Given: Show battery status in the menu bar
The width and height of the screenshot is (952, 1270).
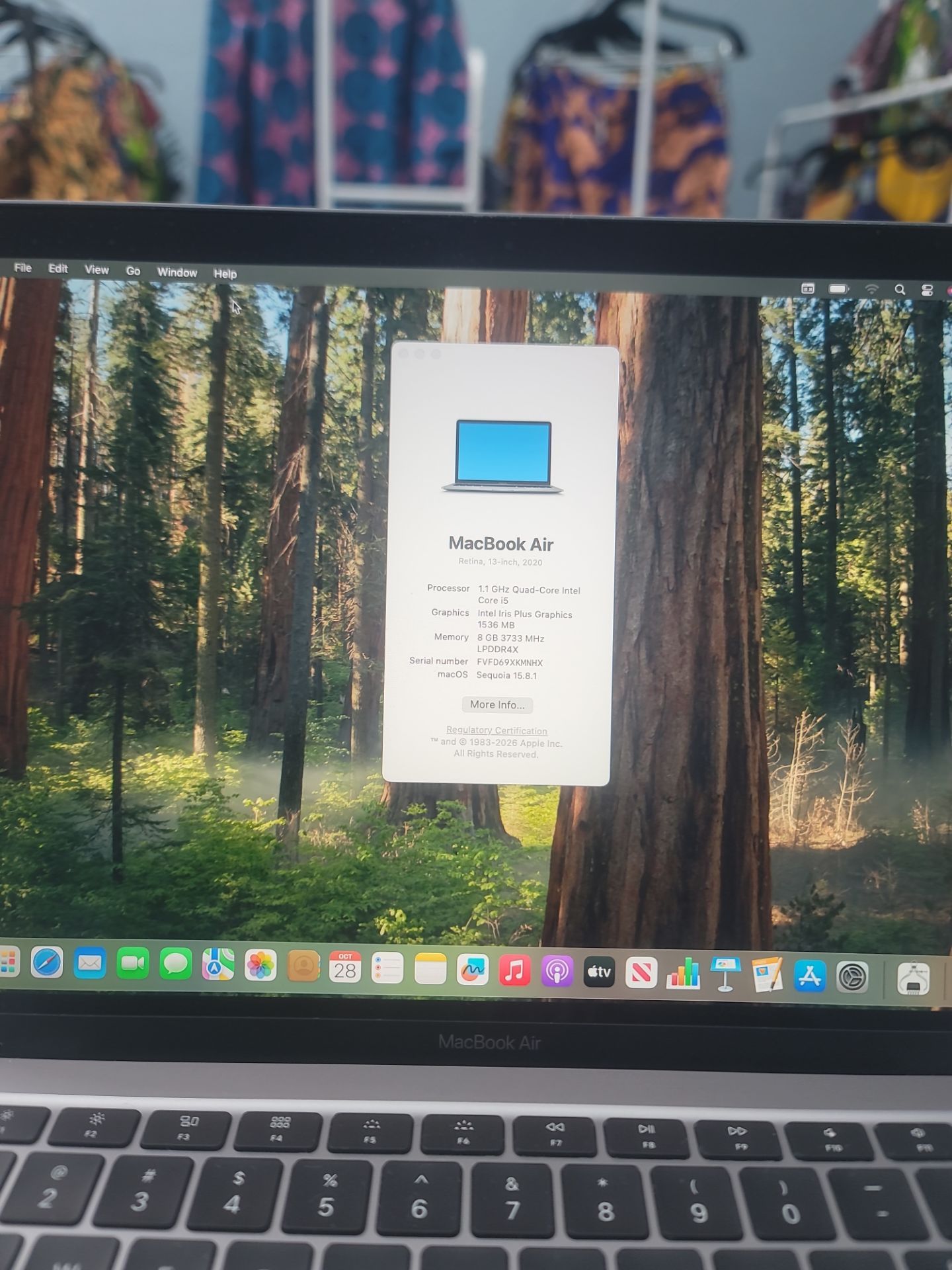Looking at the screenshot, I should 839,288.
